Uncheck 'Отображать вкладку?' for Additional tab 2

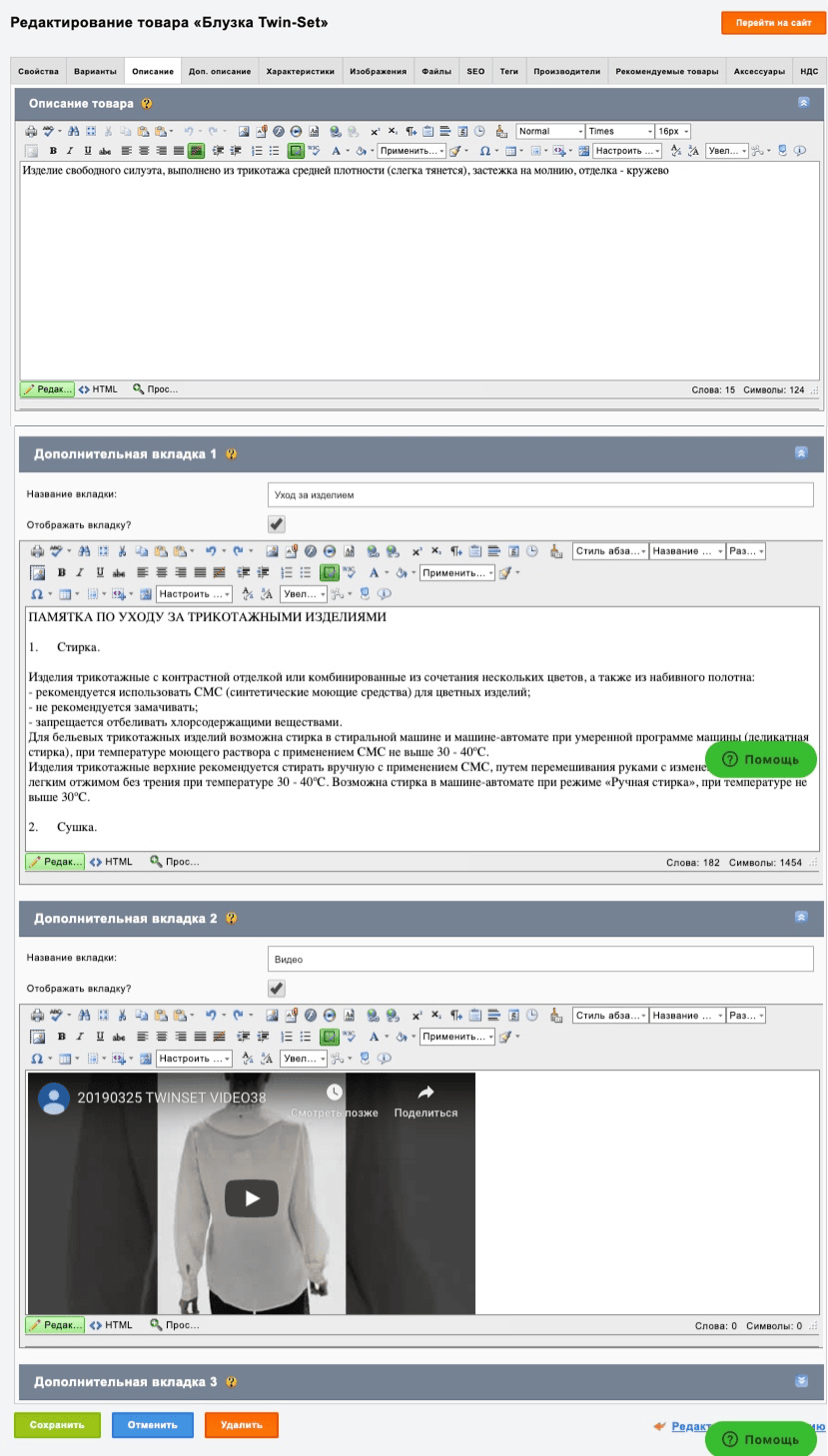click(277, 988)
